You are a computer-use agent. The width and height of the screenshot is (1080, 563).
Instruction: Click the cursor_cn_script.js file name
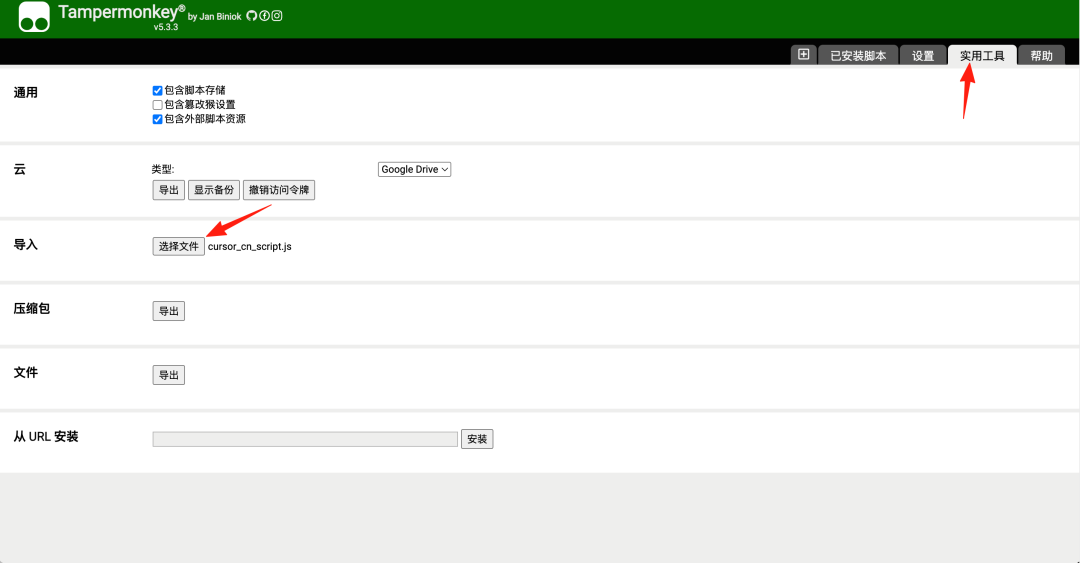[x=249, y=247]
